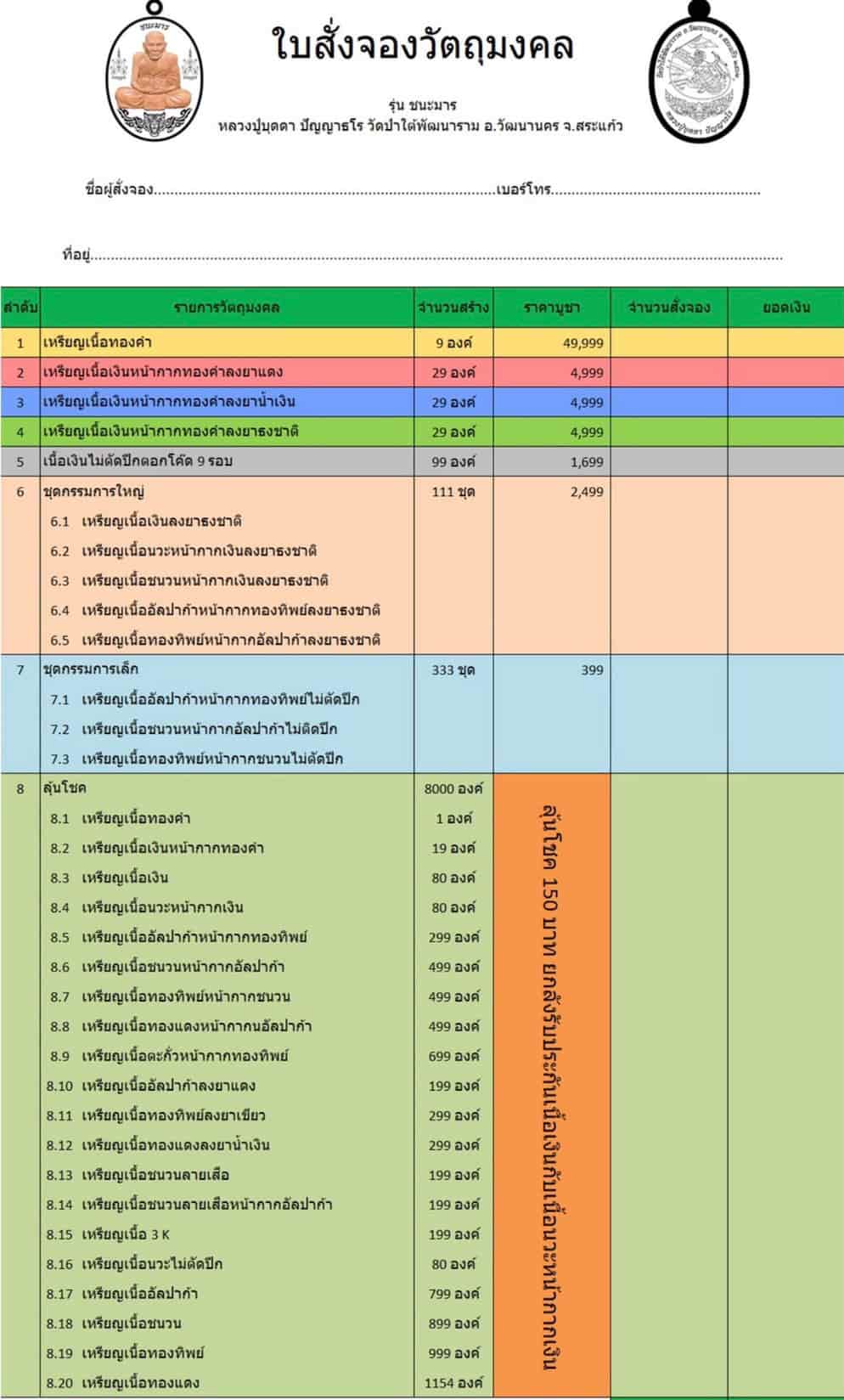This screenshot has height=1400, width=844.
Task: Select the จำนวนสั่งจอง column header
Action: 668,308
